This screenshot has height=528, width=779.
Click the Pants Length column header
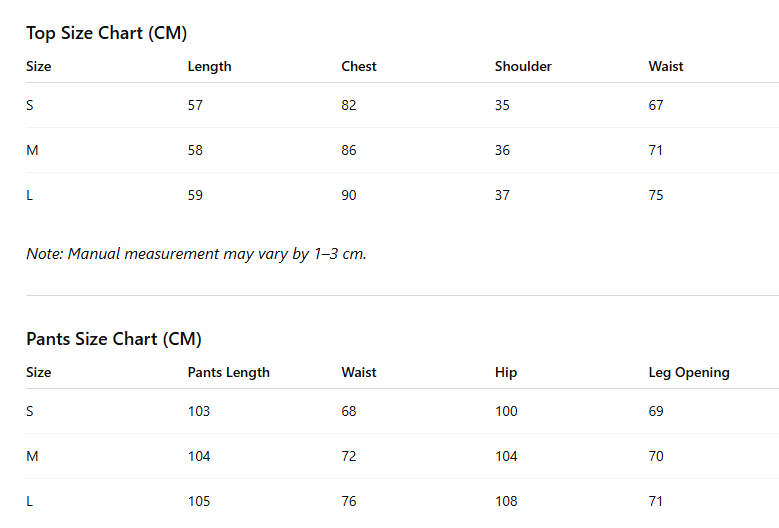click(x=229, y=373)
